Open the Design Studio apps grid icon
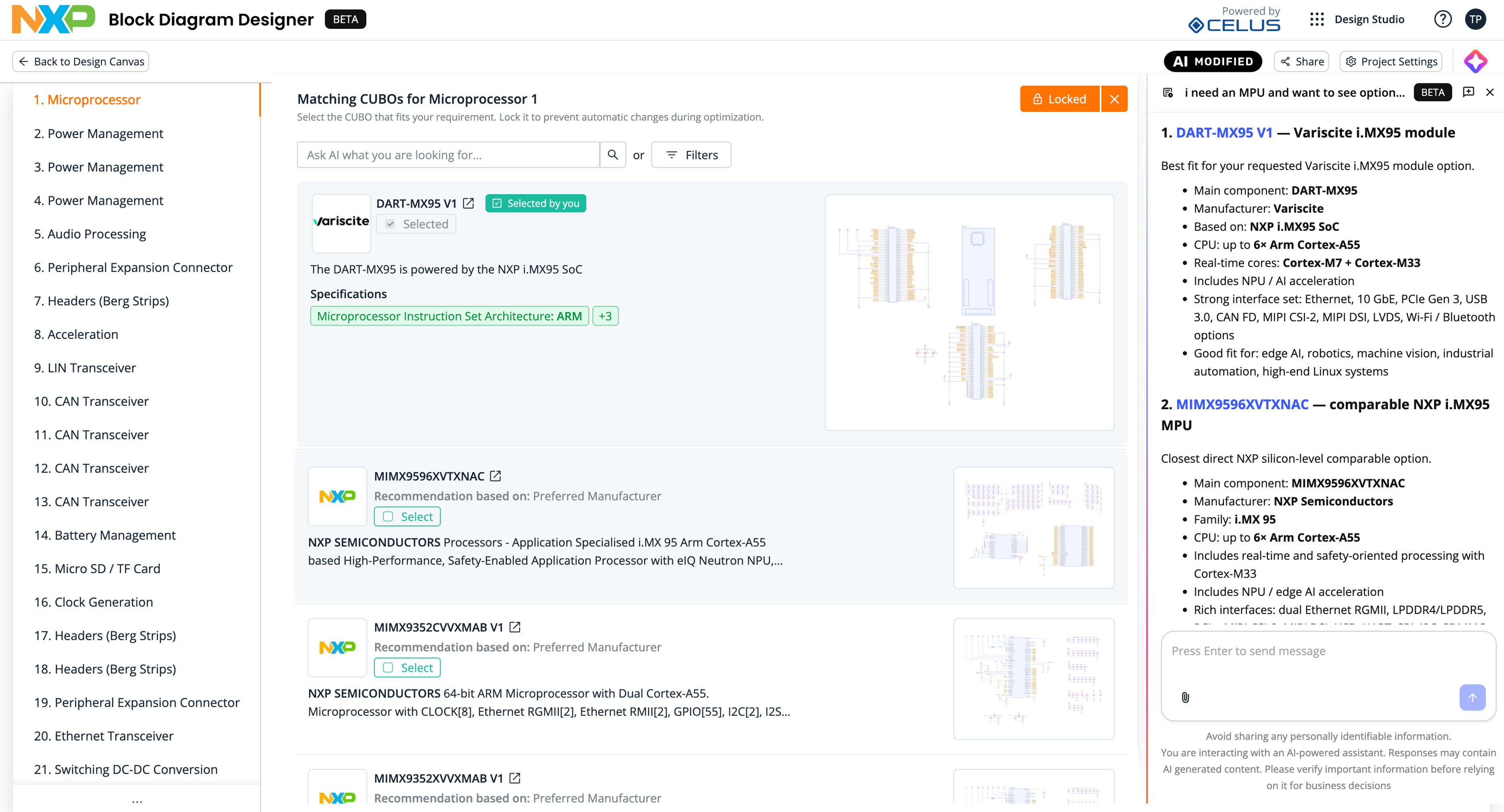 coord(1317,19)
